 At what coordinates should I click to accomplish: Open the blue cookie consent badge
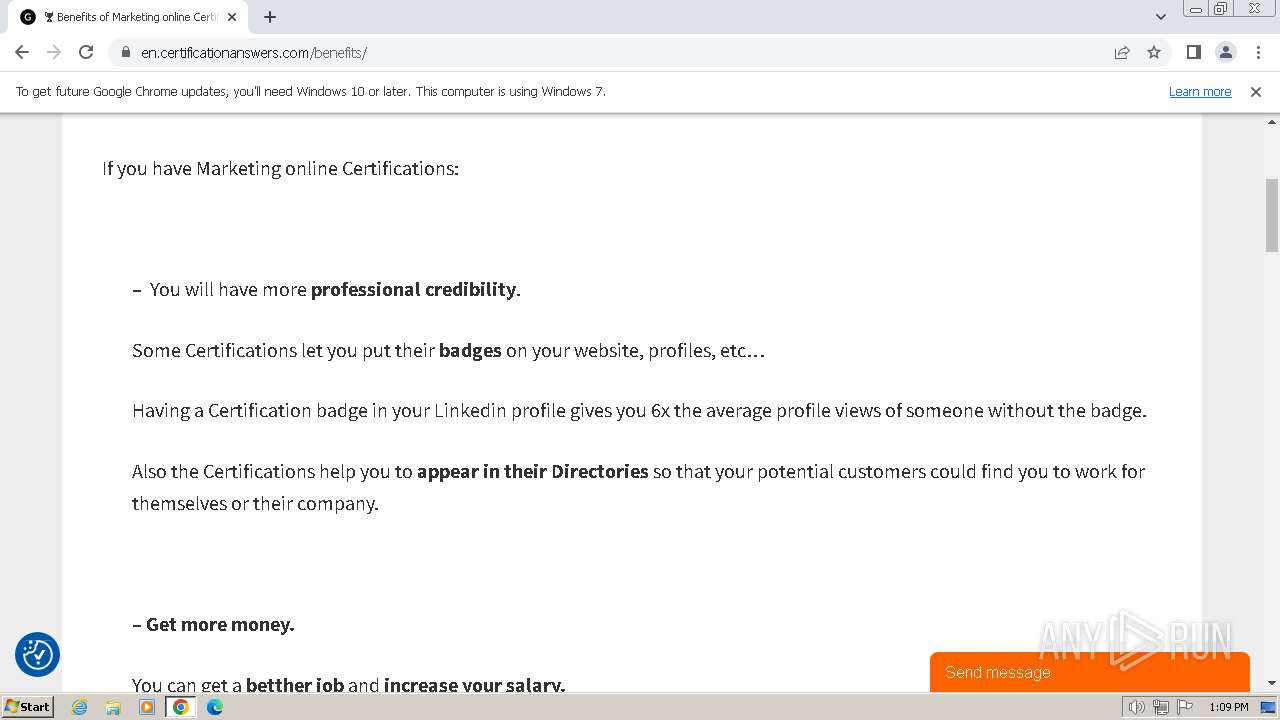(37, 655)
